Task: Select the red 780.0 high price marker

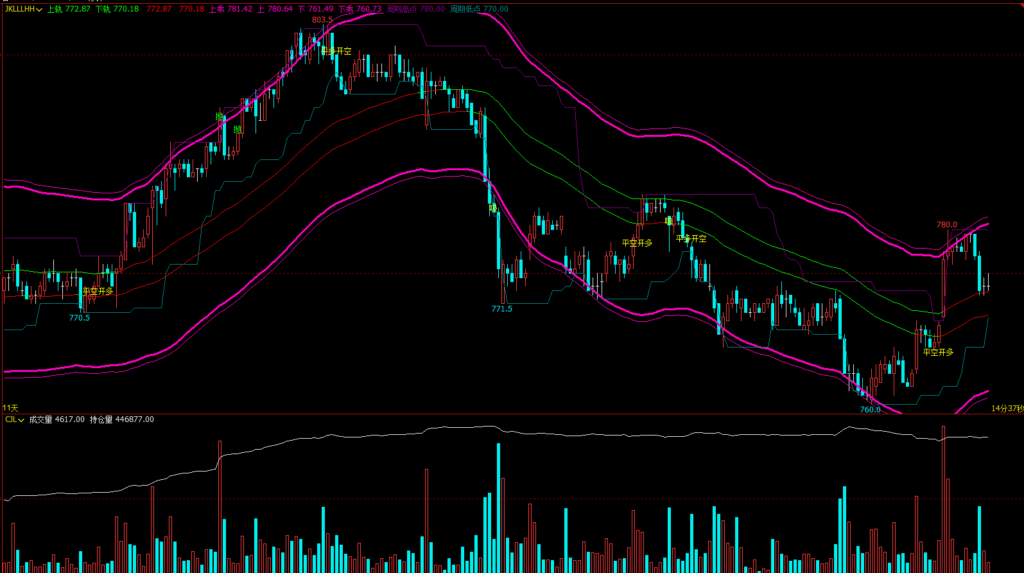Action: pyautogui.click(x=946, y=225)
